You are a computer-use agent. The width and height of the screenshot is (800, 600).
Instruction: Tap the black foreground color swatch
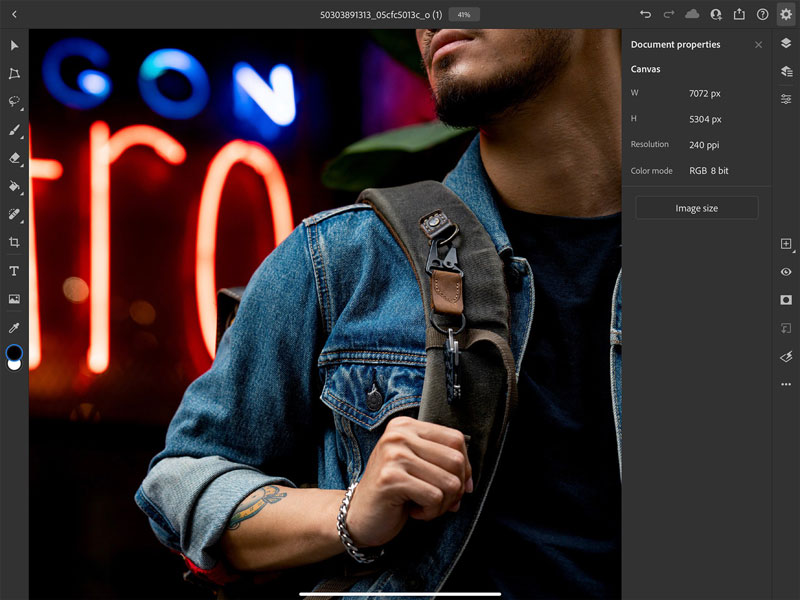point(14,352)
